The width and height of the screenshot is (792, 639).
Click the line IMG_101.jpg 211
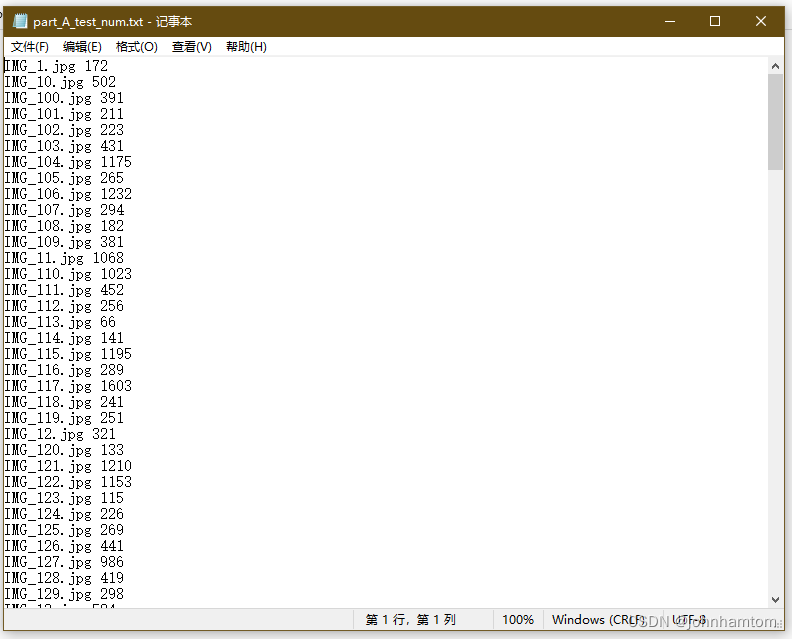(x=64, y=114)
